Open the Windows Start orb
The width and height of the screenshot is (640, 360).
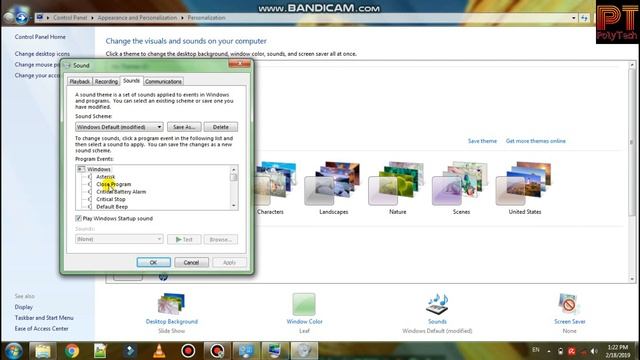pyautogui.click(x=14, y=351)
